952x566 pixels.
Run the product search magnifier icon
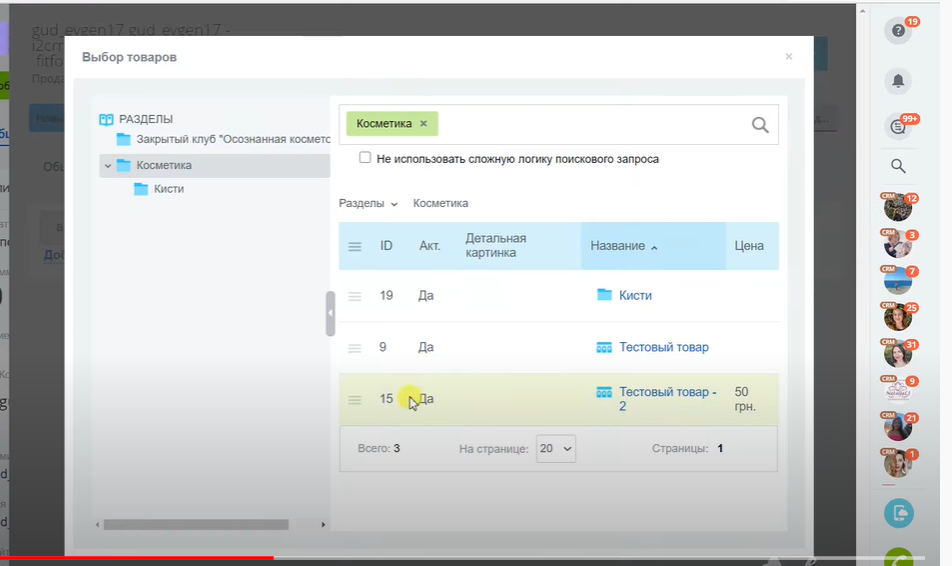click(760, 125)
